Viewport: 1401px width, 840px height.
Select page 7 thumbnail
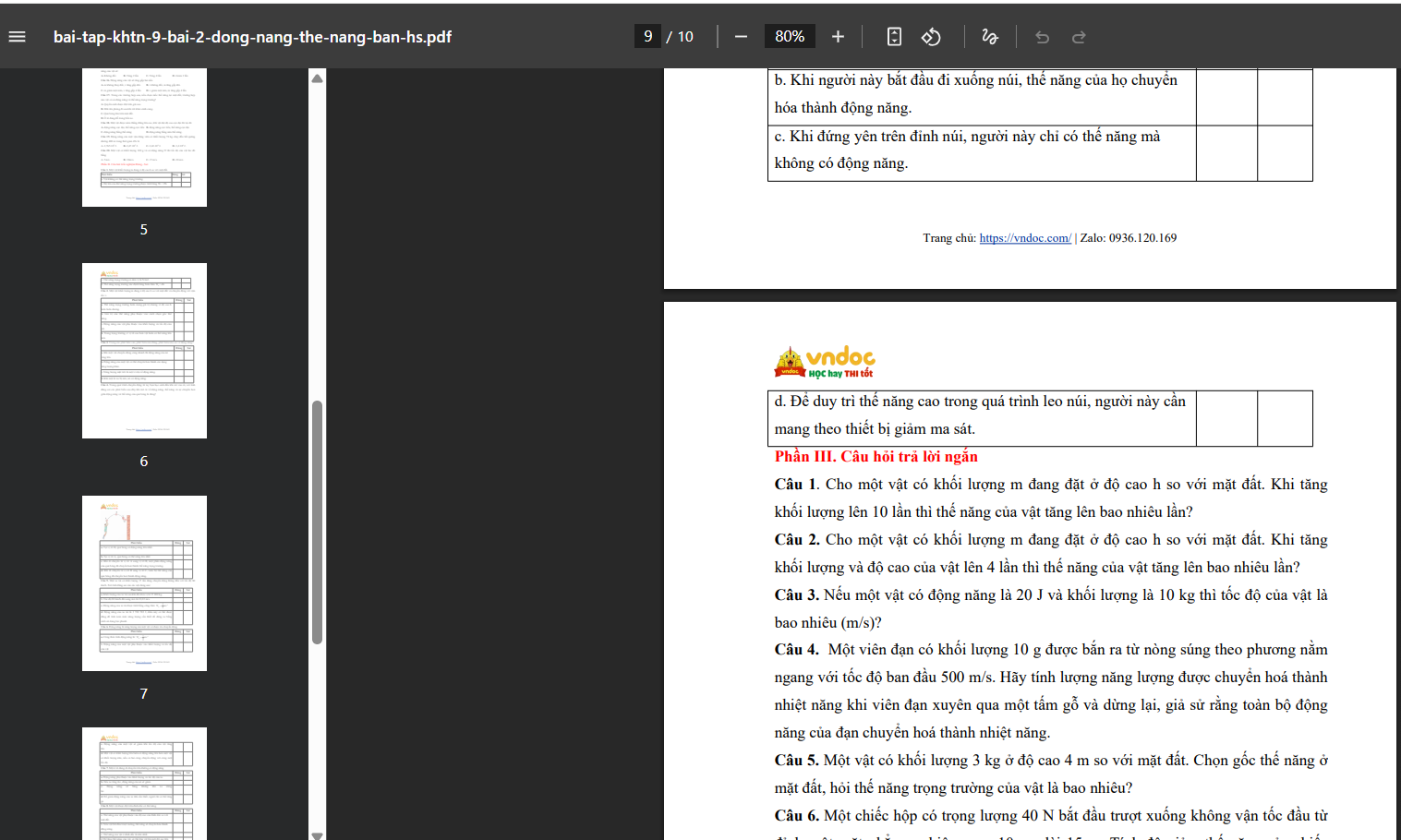[144, 583]
